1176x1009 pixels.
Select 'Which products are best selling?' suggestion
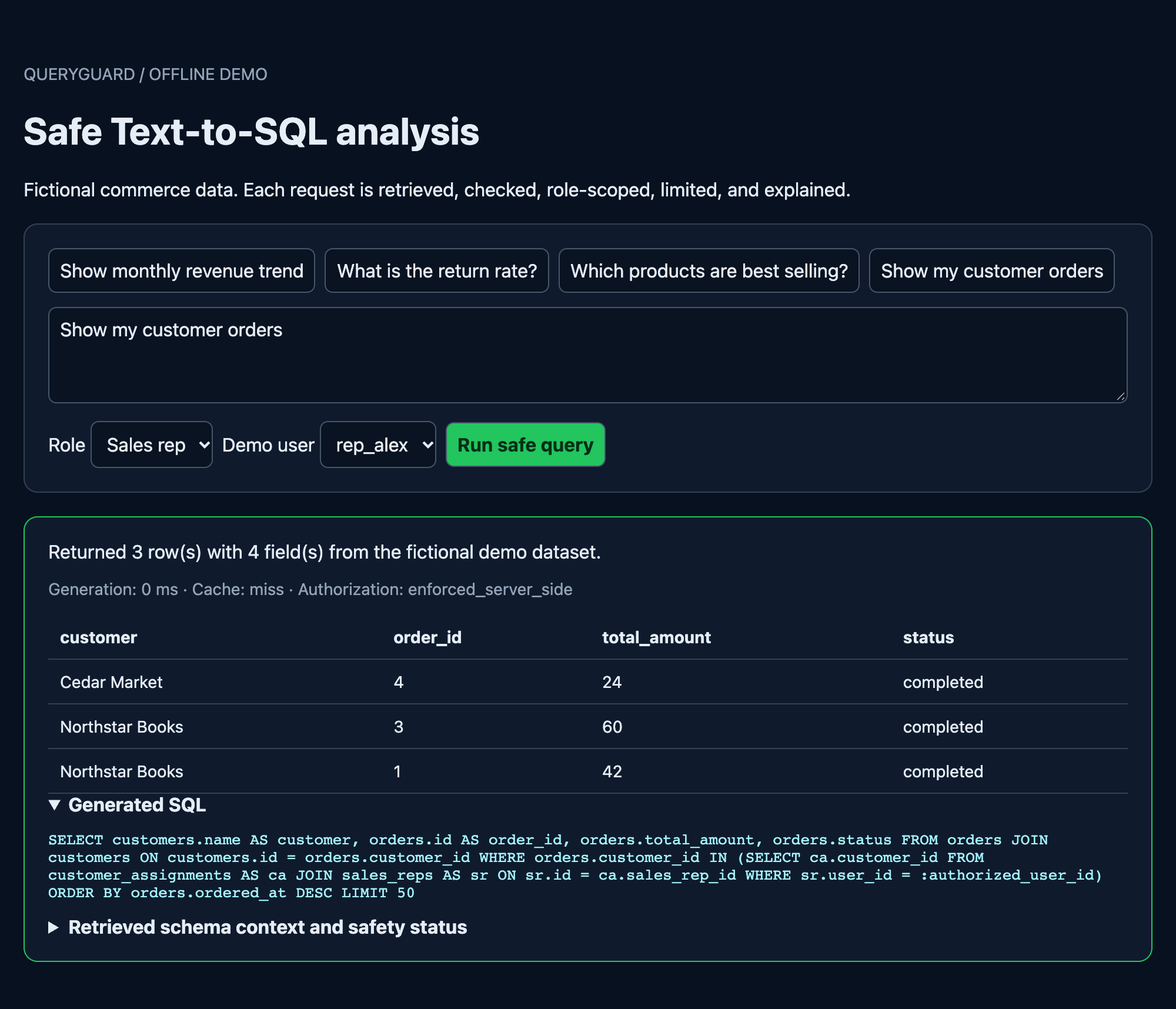tap(709, 270)
